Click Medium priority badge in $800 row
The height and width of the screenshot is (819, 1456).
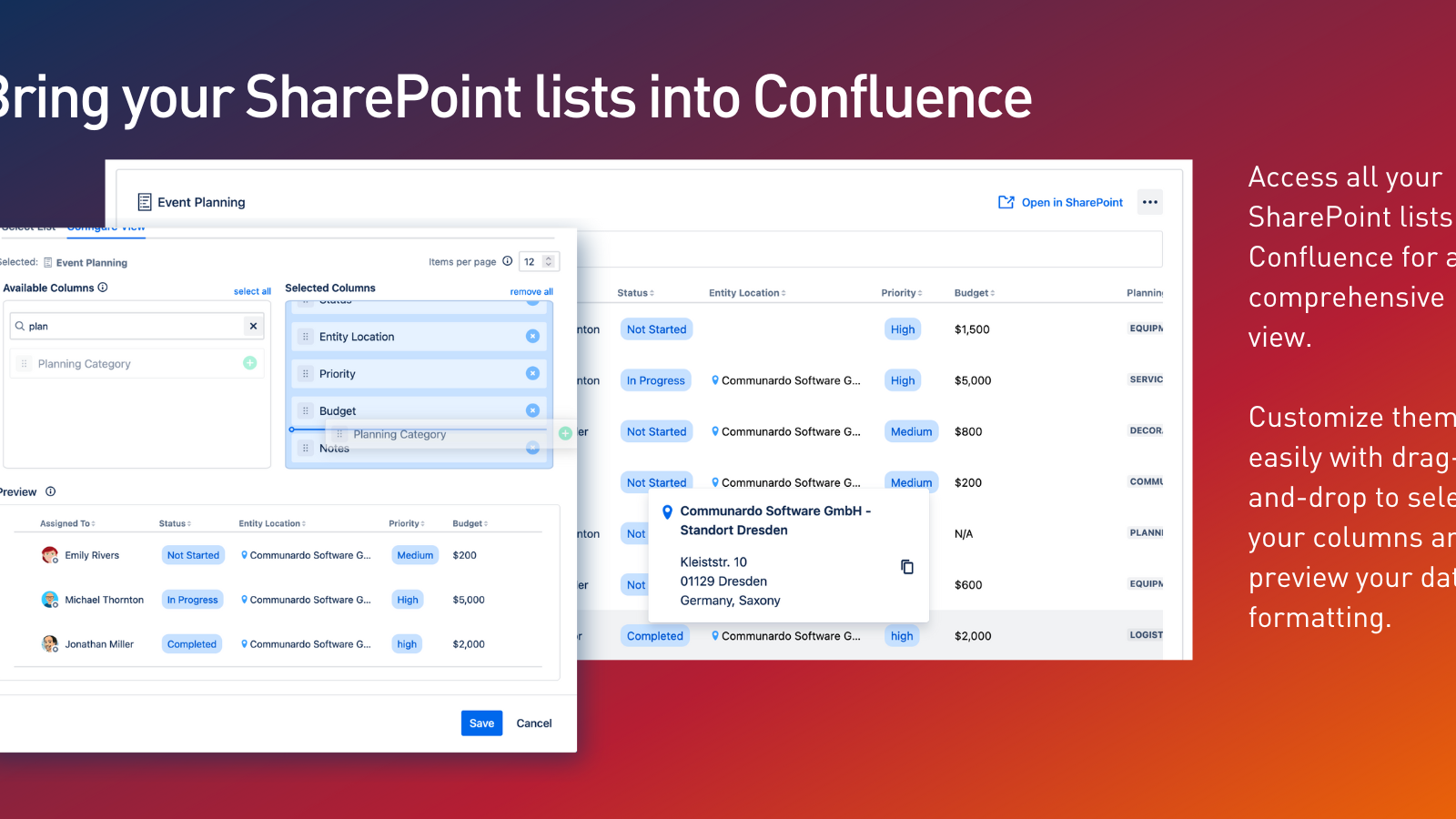(x=911, y=431)
